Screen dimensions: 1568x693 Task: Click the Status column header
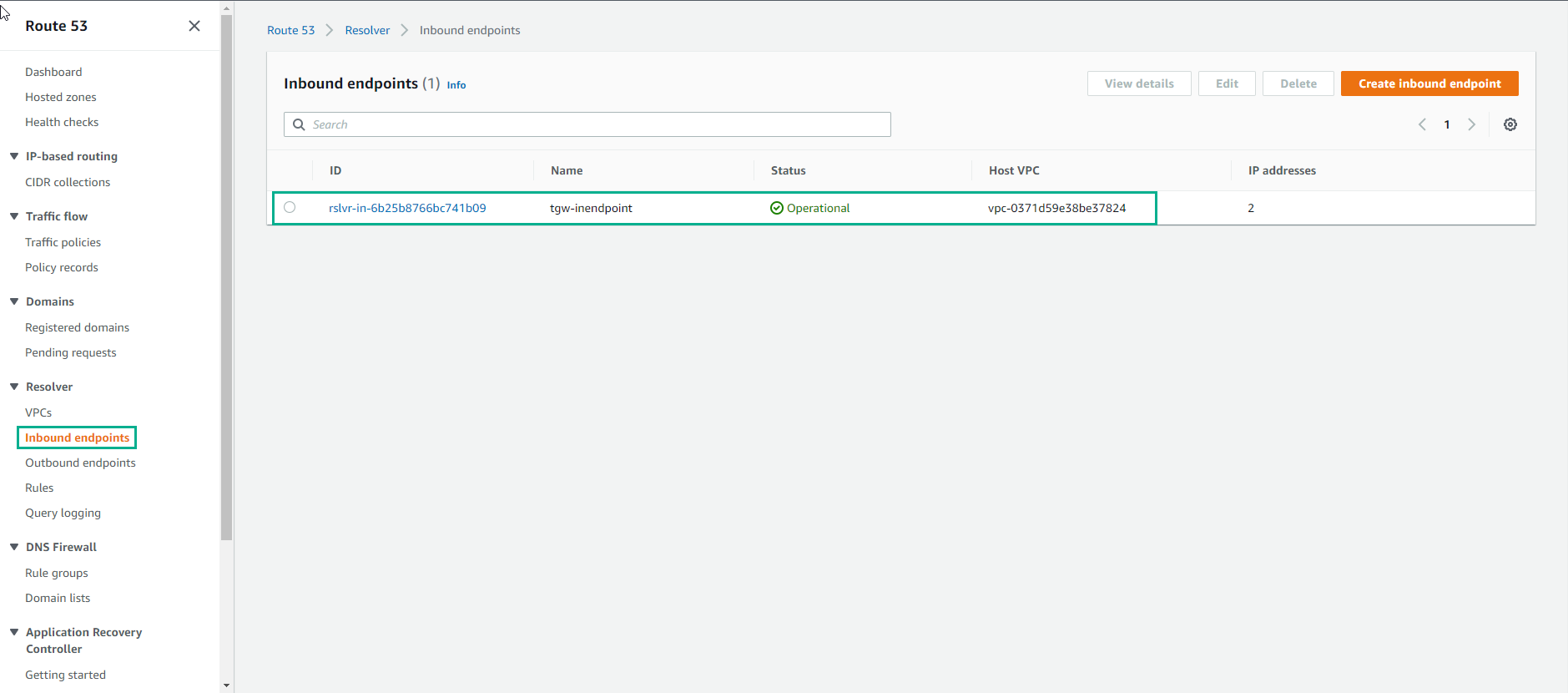click(x=789, y=170)
